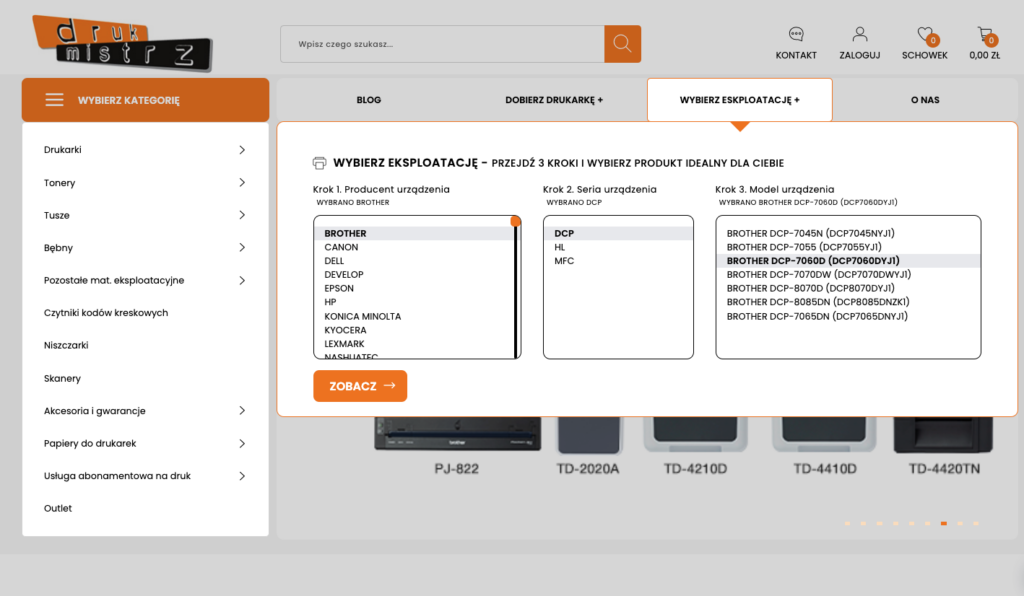
Task: Open the shopping cart icon
Action: point(984,34)
